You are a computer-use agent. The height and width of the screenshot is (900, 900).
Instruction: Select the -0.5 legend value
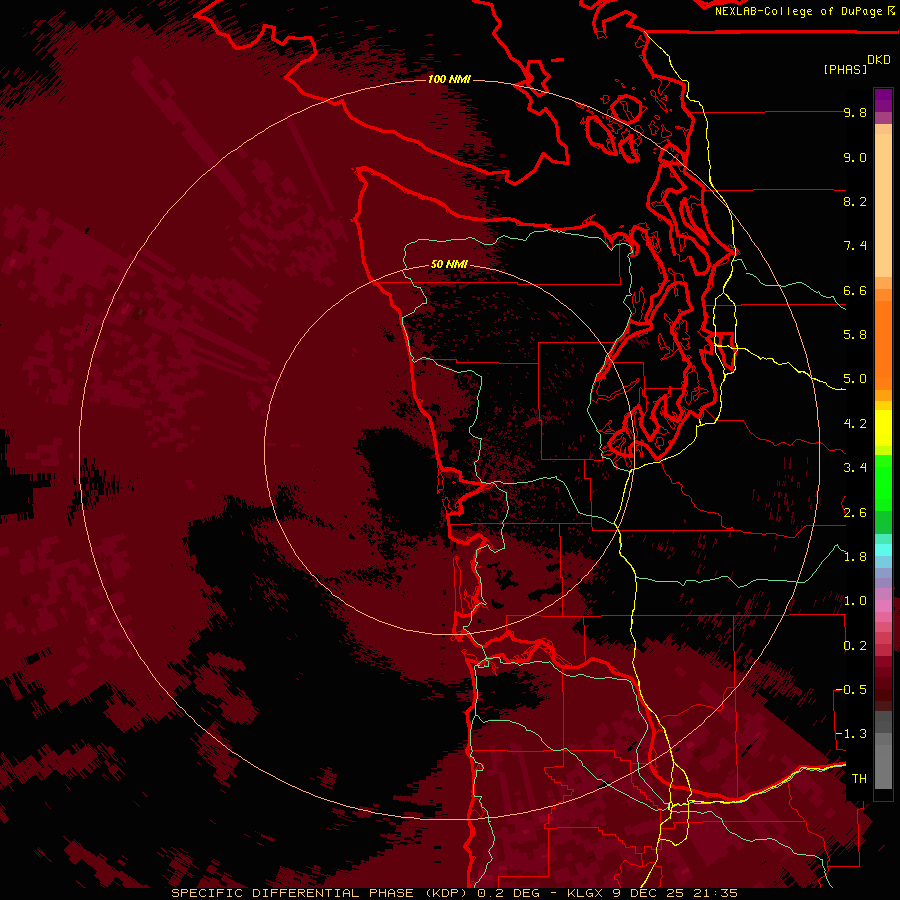[x=851, y=689]
